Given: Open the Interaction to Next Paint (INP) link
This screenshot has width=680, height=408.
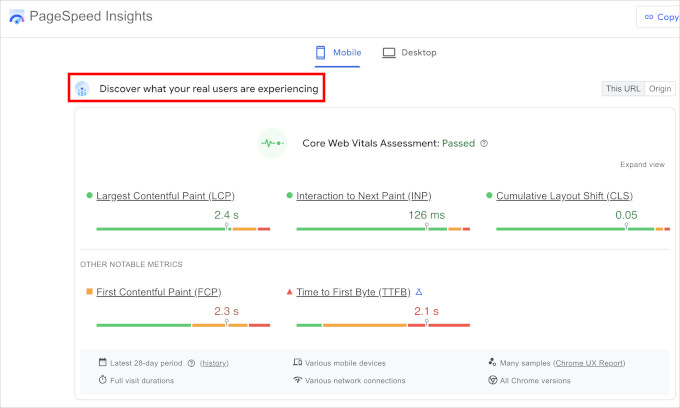Looking at the screenshot, I should click(x=364, y=196).
